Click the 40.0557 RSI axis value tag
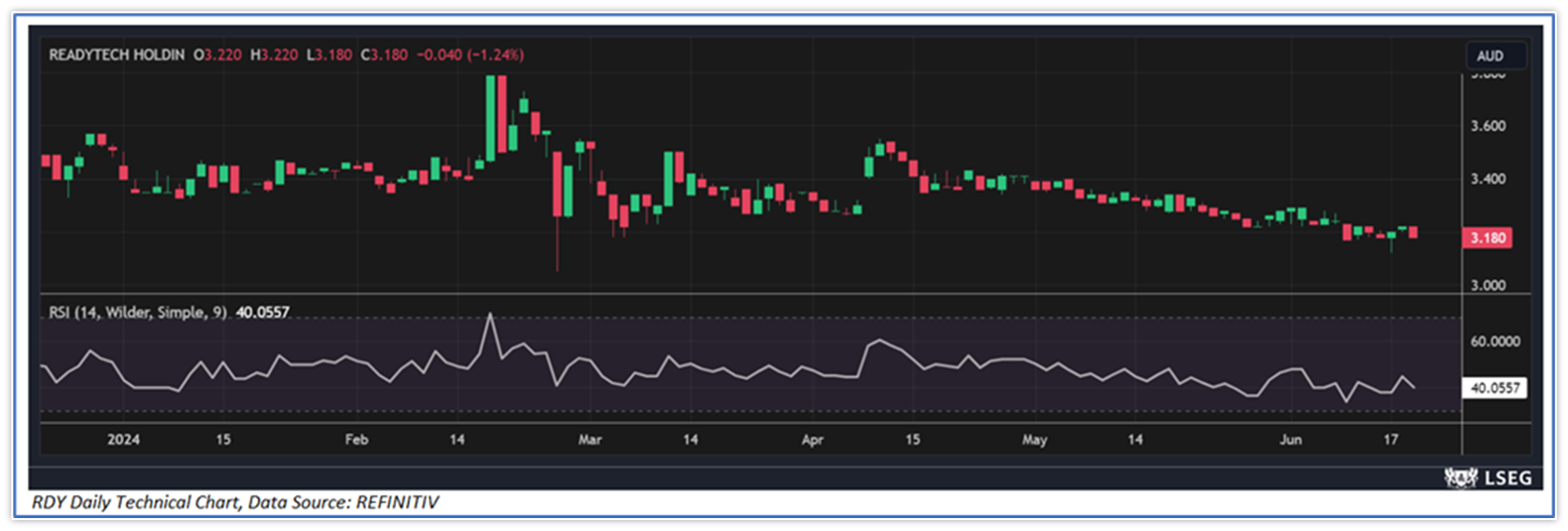Image resolution: width=1568 pixels, height=531 pixels. 1495,388
